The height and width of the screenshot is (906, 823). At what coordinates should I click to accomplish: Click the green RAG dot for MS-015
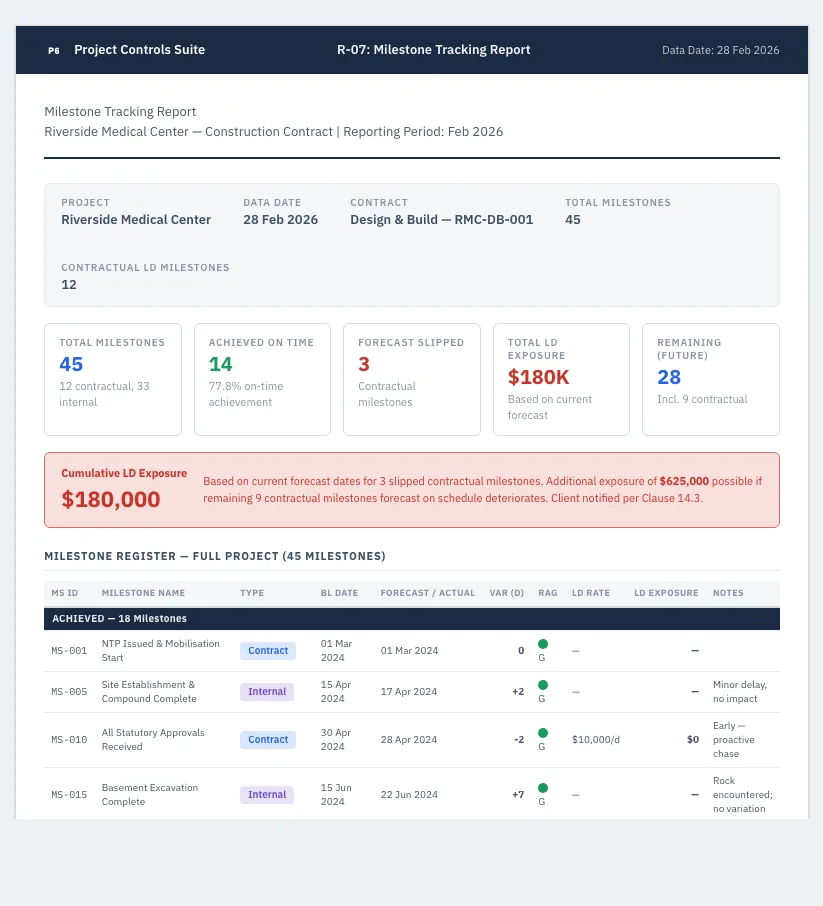coord(543,788)
